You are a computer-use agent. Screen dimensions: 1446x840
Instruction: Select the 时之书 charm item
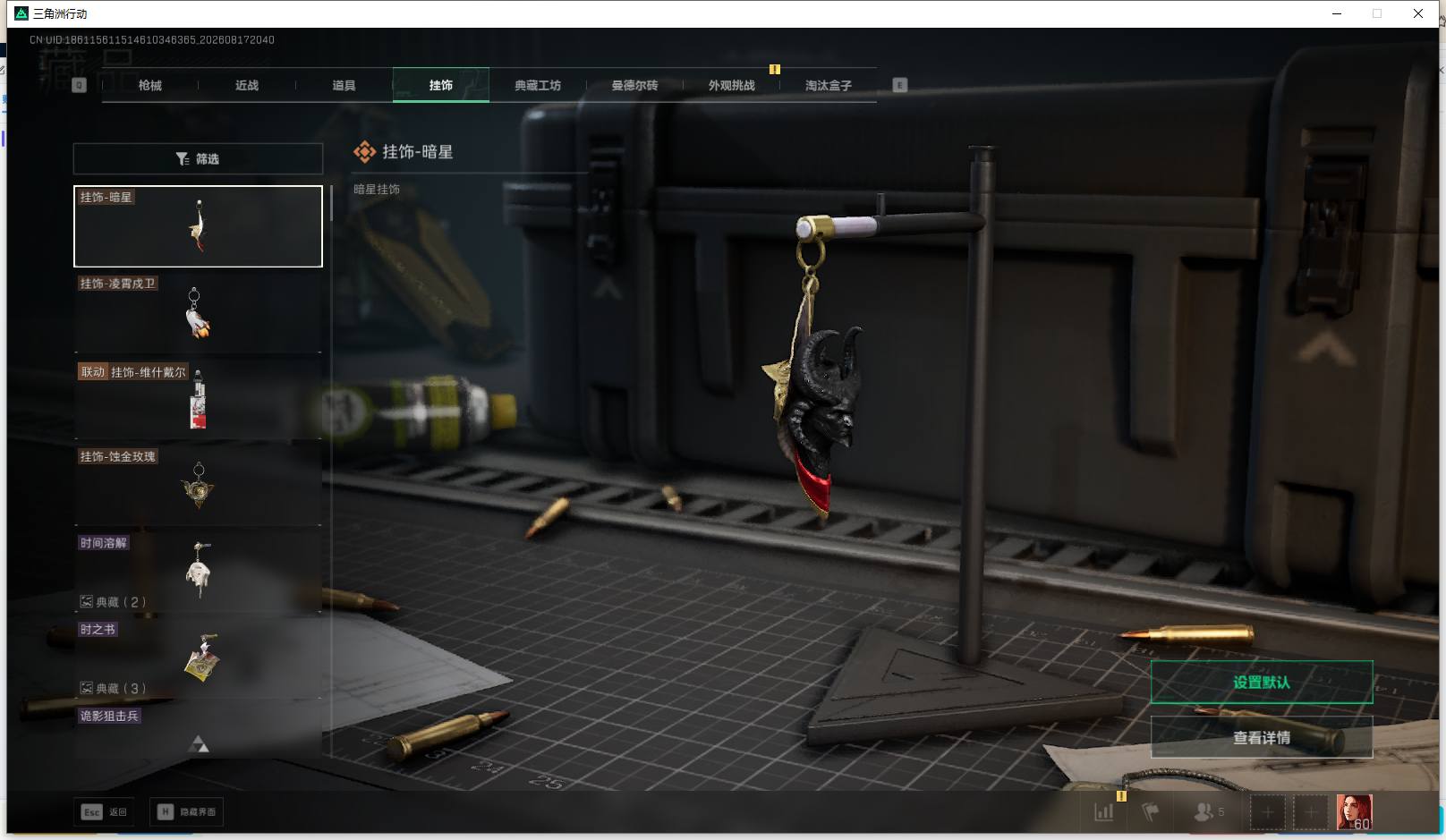point(198,659)
